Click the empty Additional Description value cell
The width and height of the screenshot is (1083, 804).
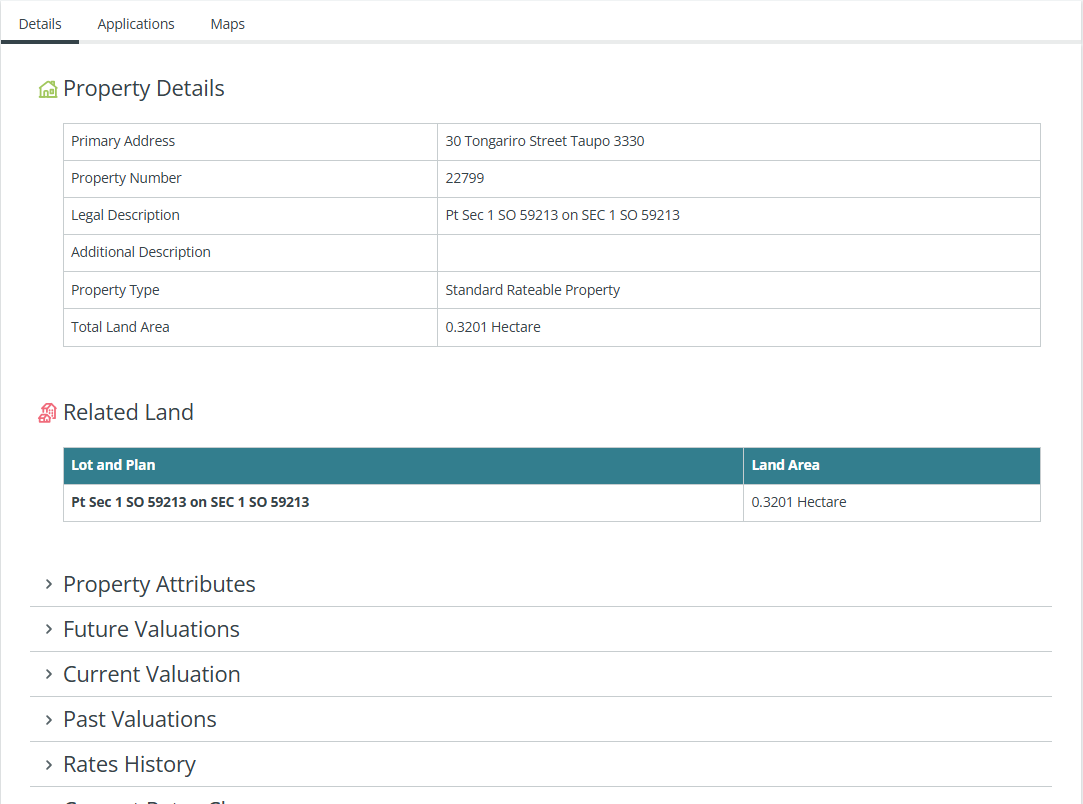click(738, 252)
